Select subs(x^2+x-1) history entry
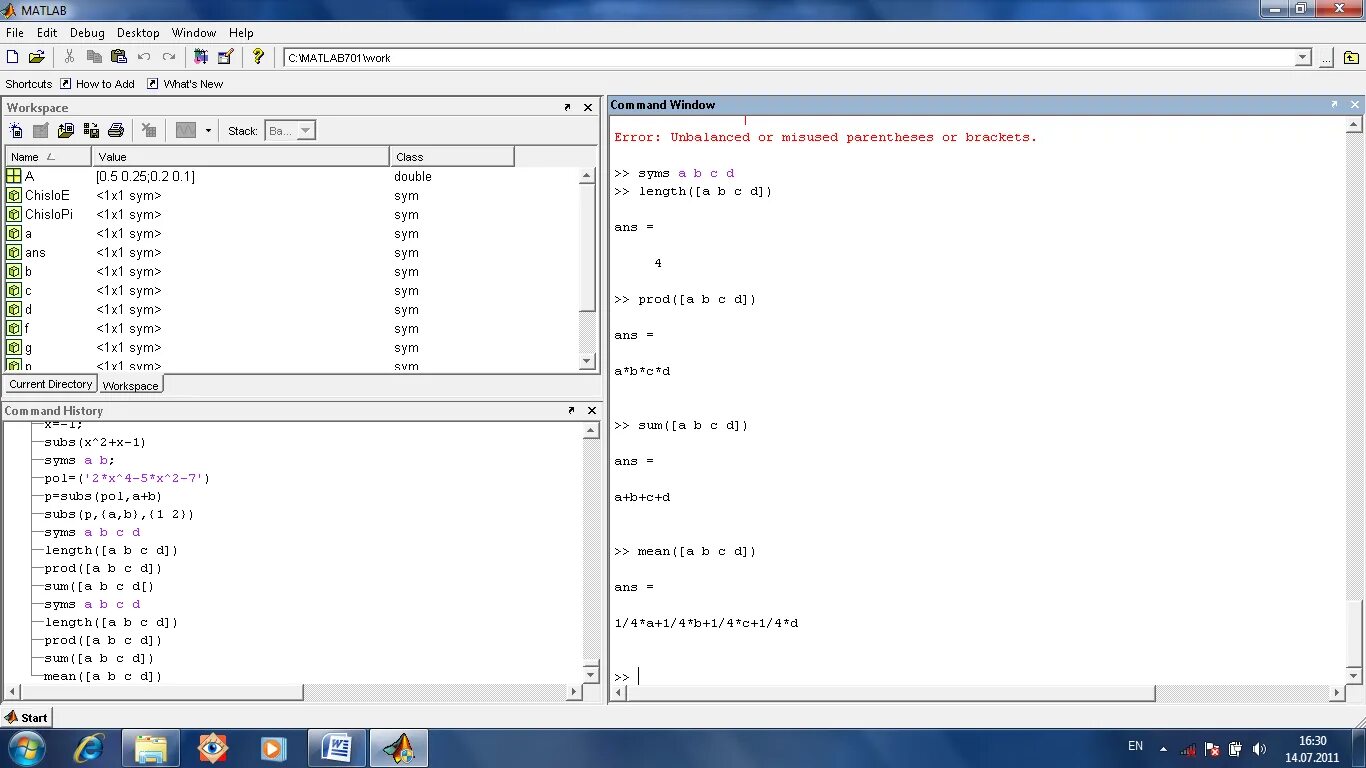 coord(95,442)
